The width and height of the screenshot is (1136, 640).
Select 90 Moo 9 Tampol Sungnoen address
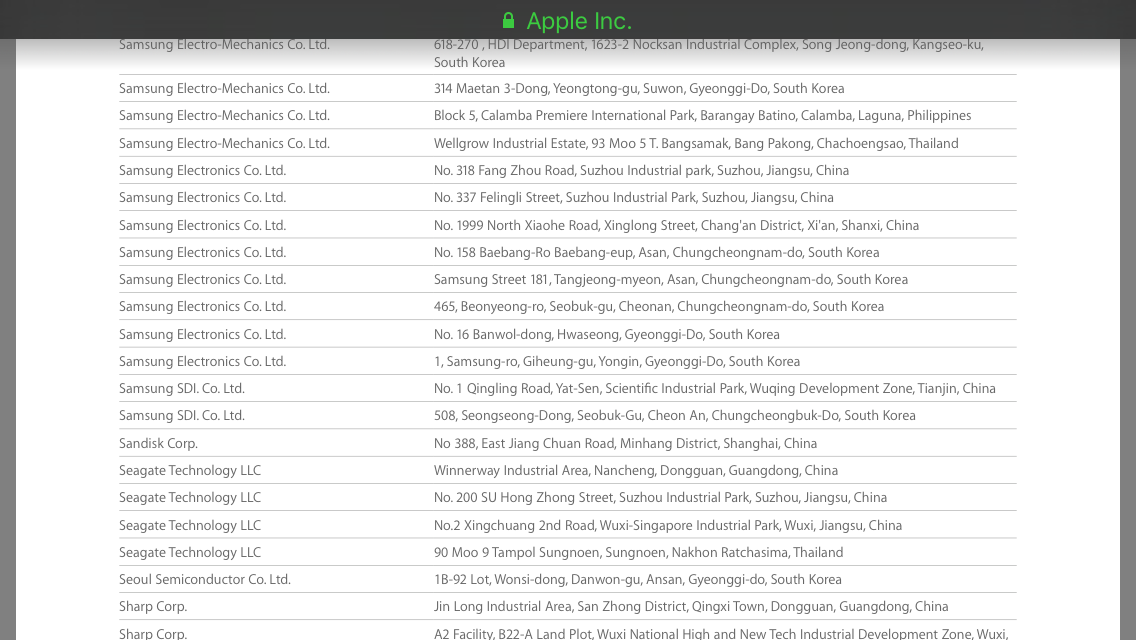[638, 552]
